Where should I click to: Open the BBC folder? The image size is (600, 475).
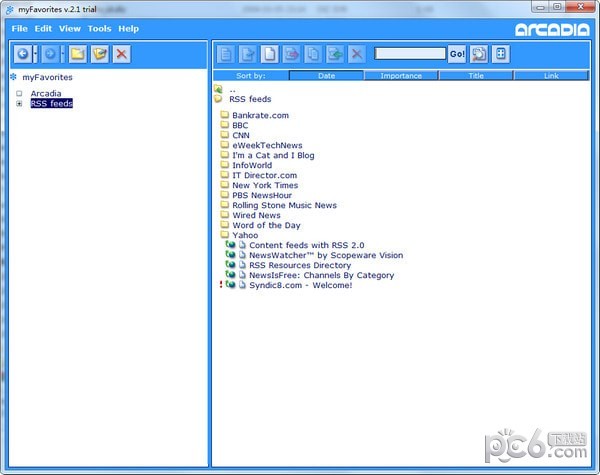pyautogui.click(x=240, y=125)
